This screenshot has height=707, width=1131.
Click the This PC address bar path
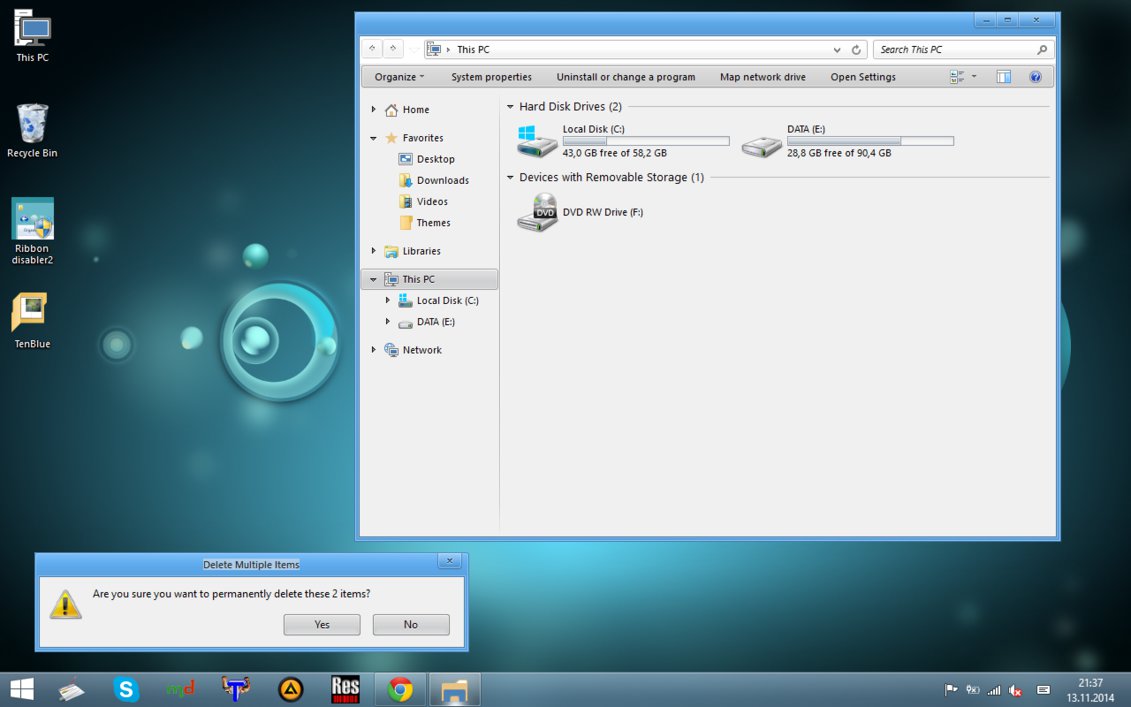[x=473, y=50]
